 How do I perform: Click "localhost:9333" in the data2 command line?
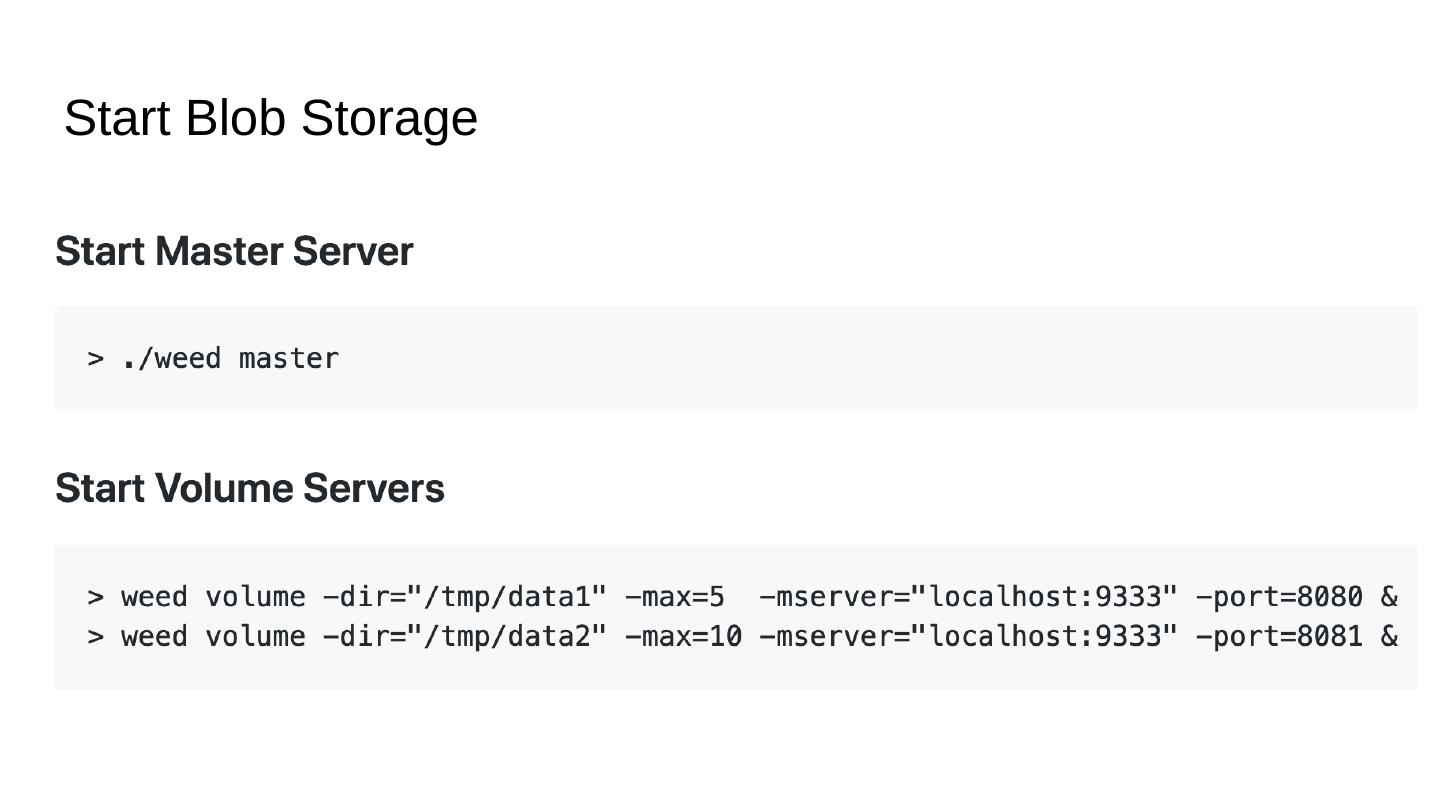(1044, 636)
